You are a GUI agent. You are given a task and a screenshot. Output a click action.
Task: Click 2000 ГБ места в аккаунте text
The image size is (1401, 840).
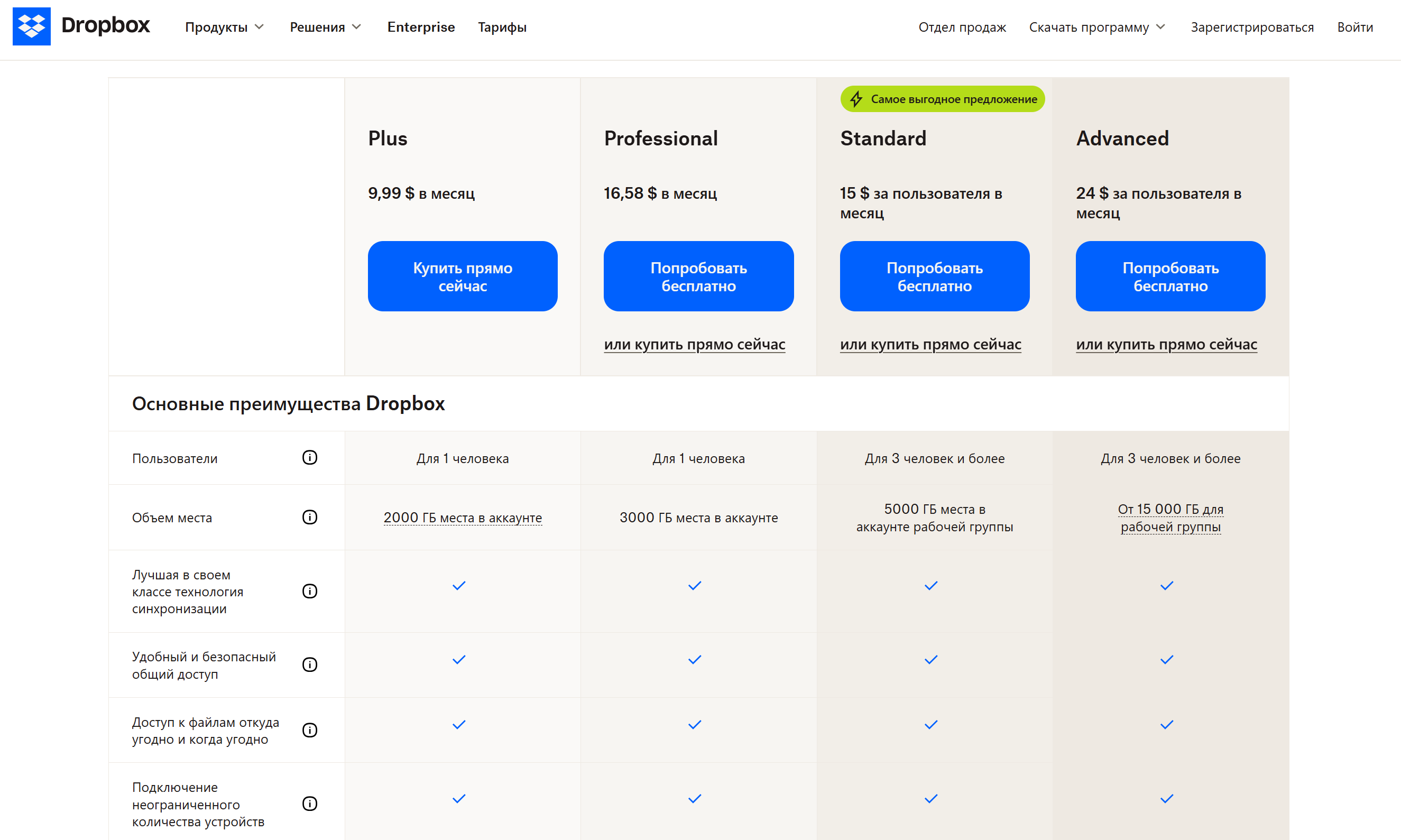(x=463, y=518)
